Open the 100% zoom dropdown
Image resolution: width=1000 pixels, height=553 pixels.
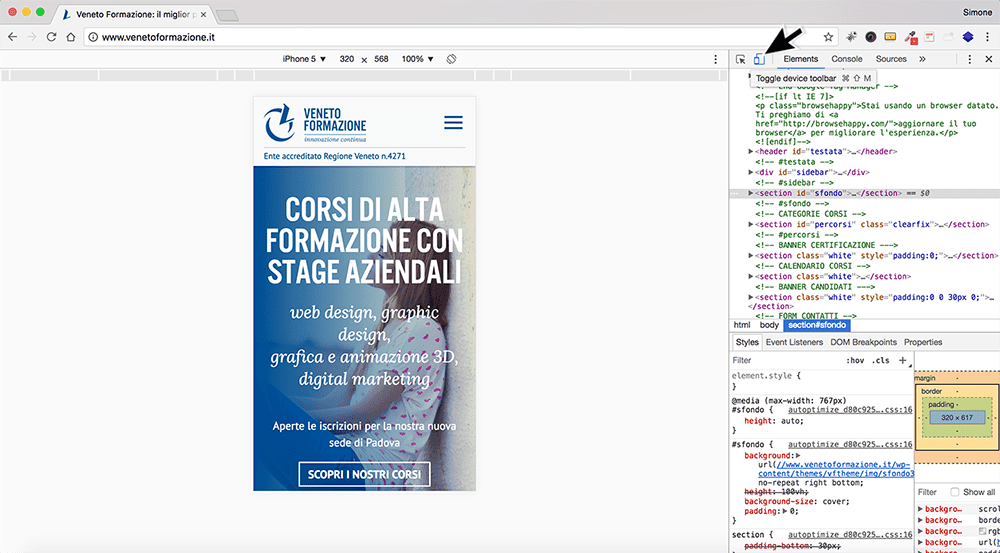(417, 59)
